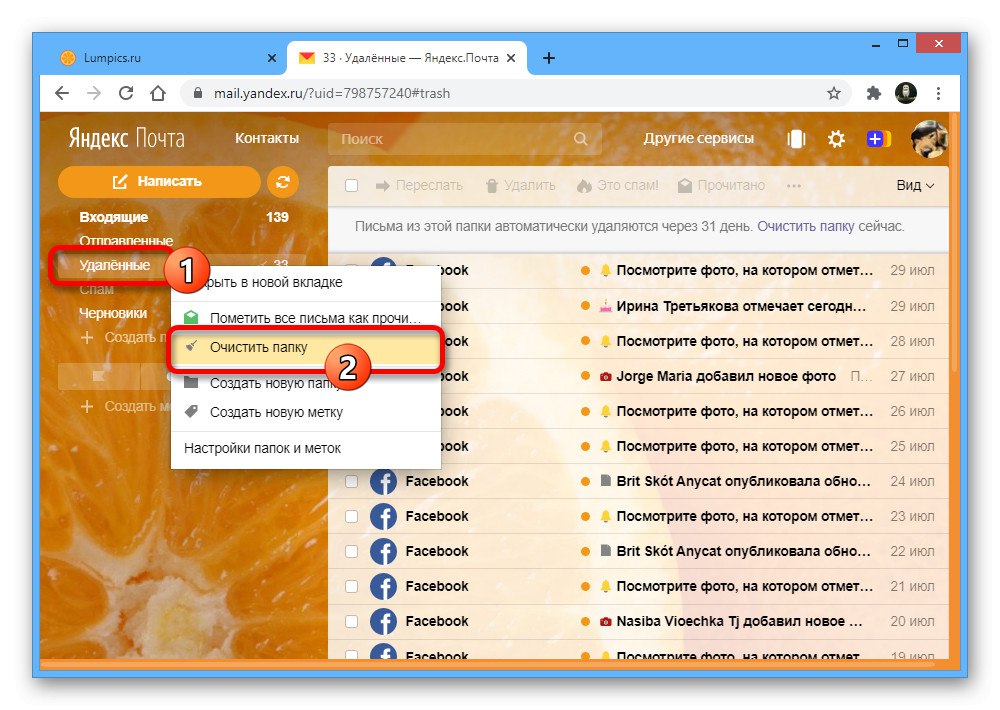The image size is (1000, 710).
Task: Open the Контакты link
Action: pyautogui.click(x=267, y=138)
